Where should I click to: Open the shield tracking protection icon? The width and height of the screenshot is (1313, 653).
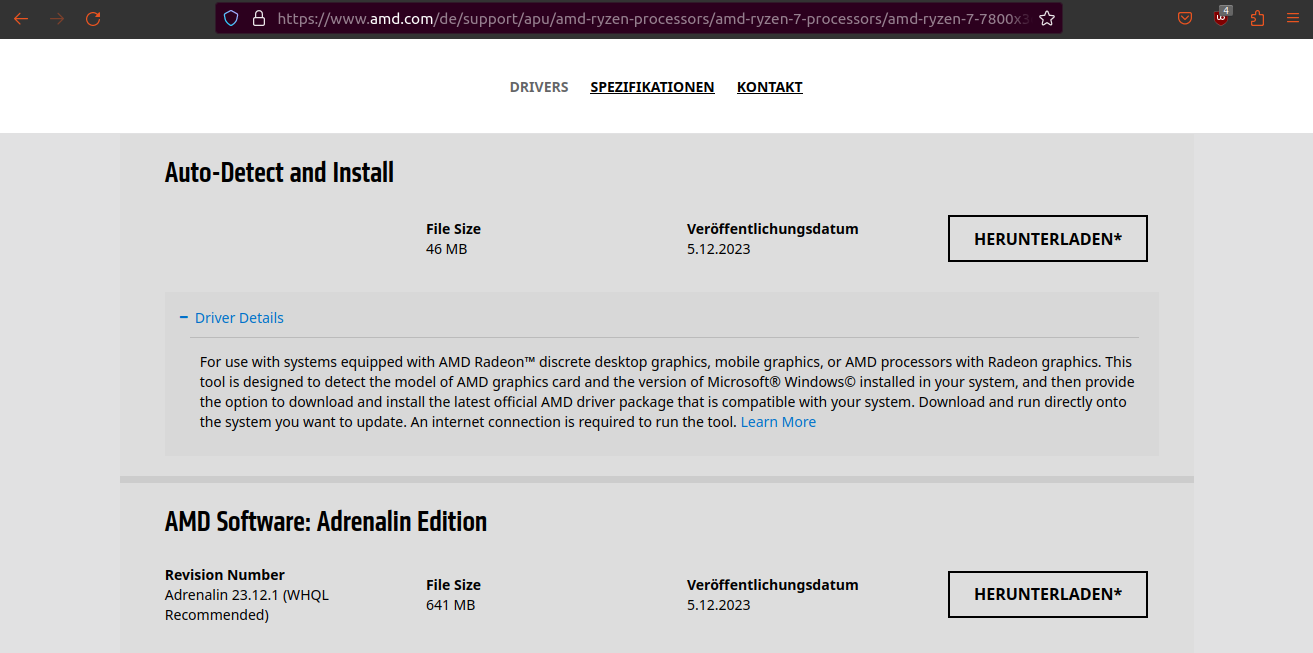pos(231,18)
